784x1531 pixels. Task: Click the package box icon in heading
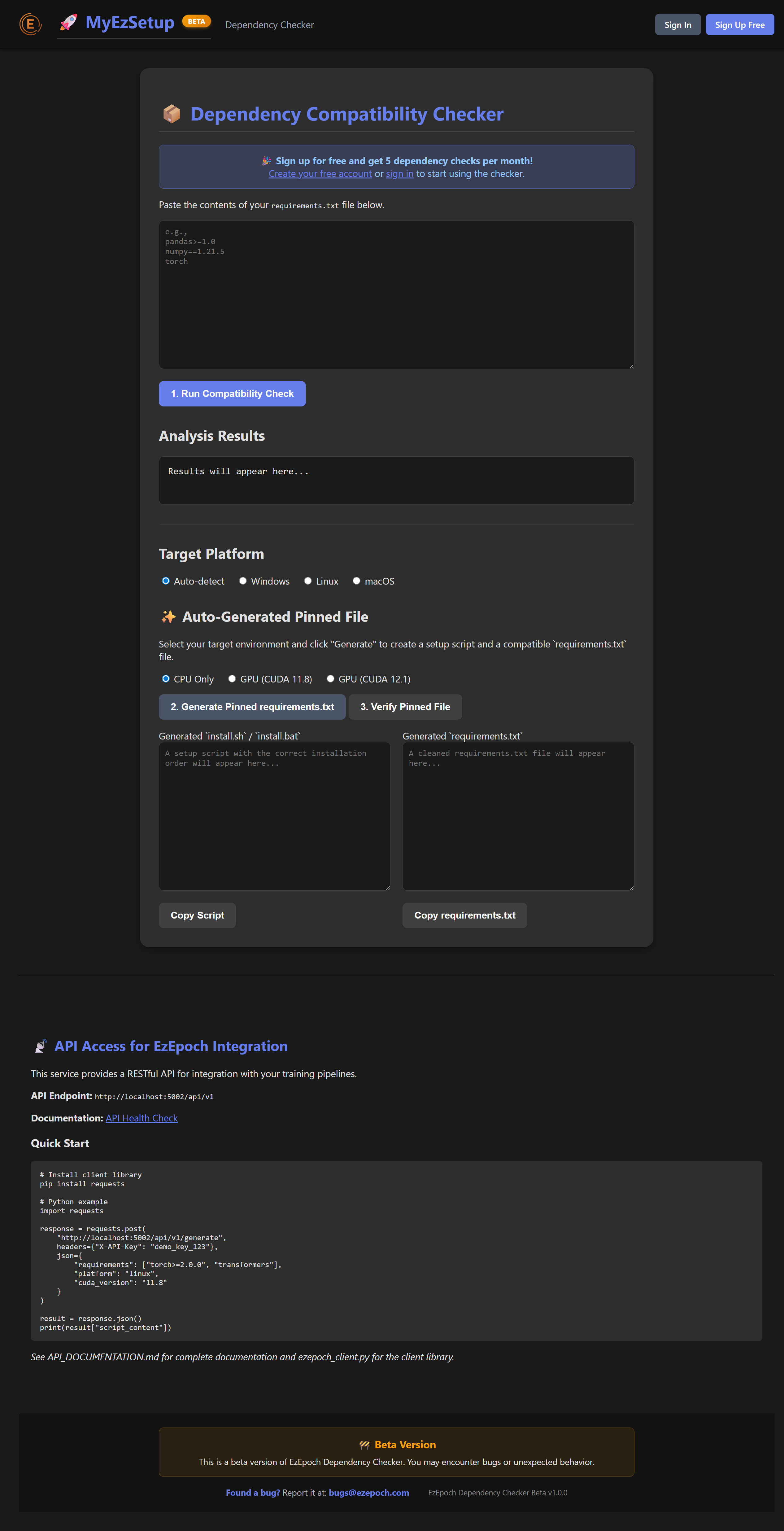coord(172,113)
